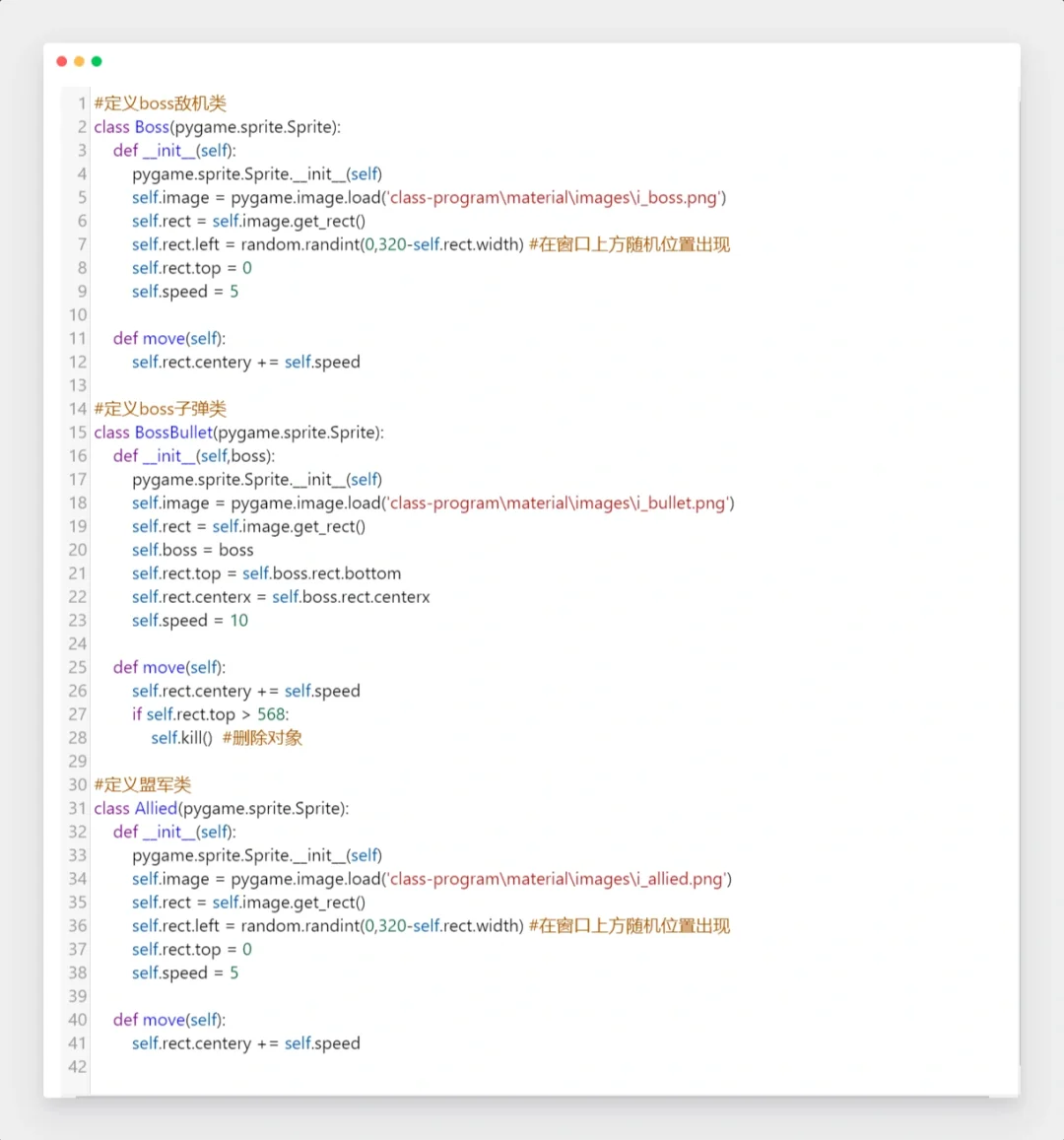This screenshot has width=1064, height=1140.
Task: Click the centery statement on line 12
Action: pos(245,362)
